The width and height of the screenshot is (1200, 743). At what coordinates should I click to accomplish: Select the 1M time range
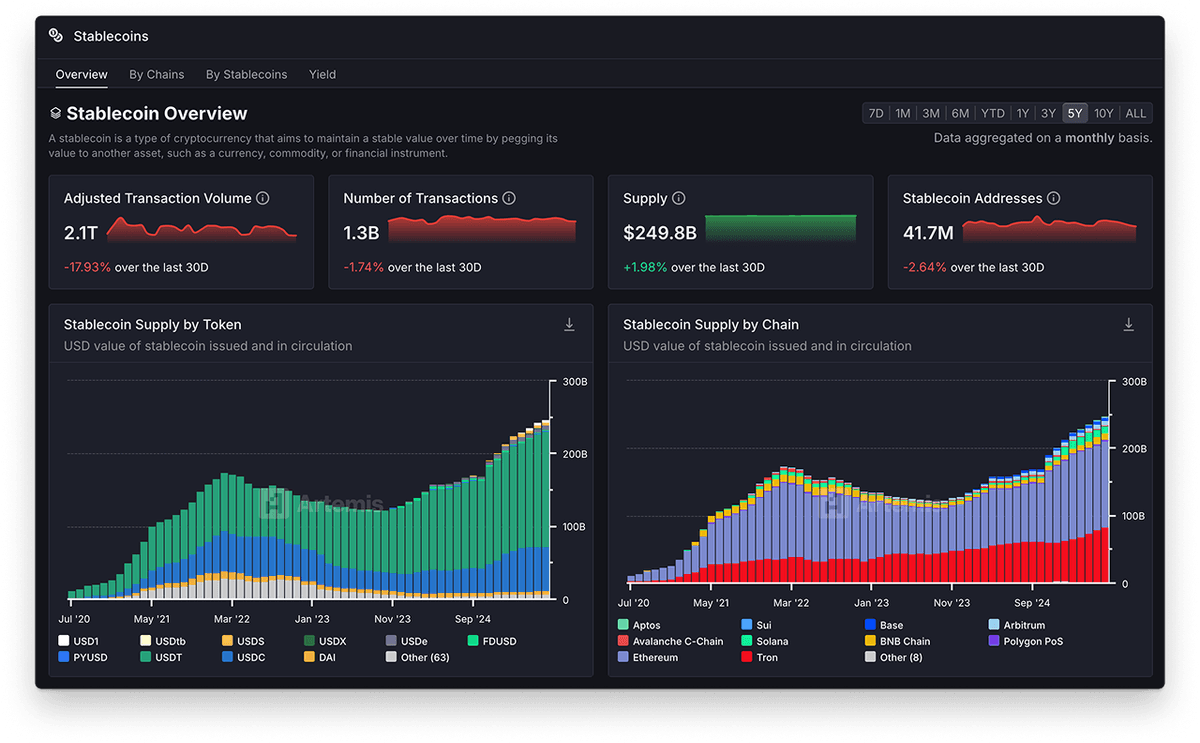coord(903,113)
